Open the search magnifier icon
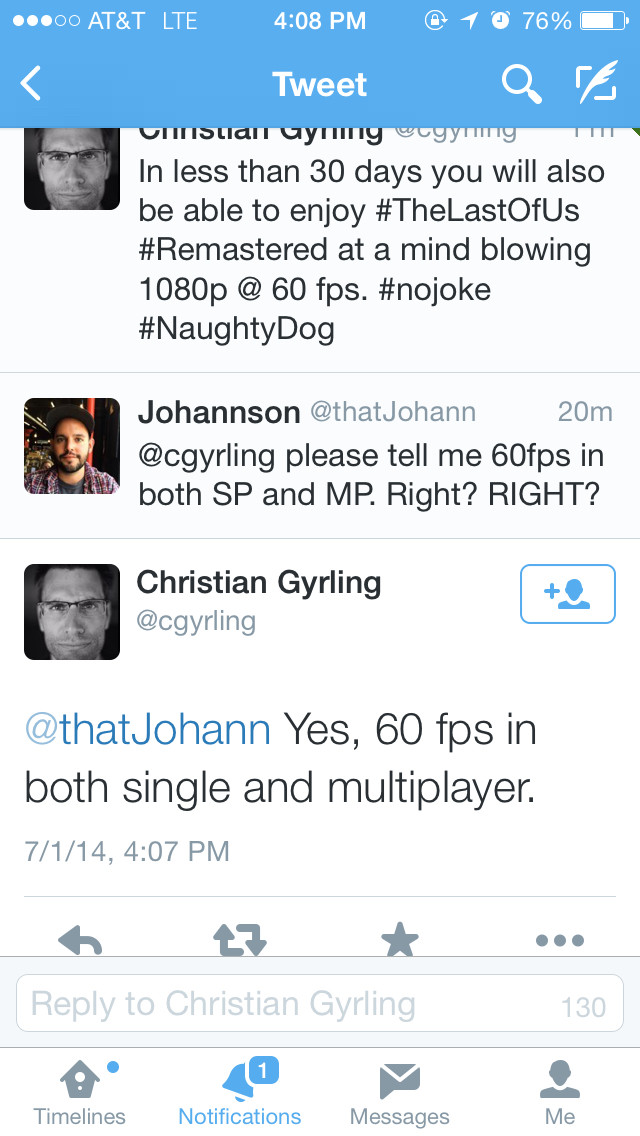Image resolution: width=640 pixels, height=1136 pixels. tap(521, 83)
